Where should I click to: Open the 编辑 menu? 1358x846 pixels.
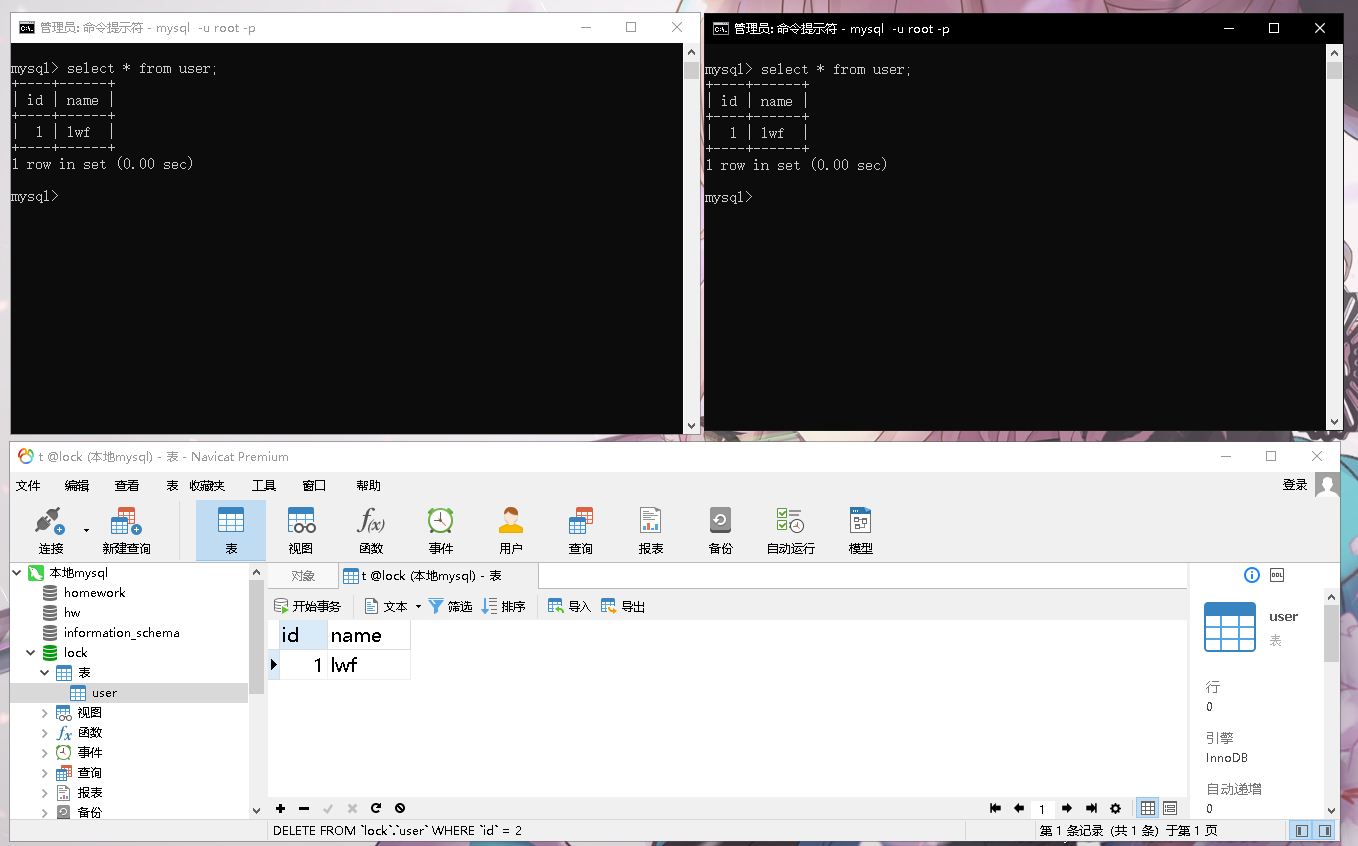[77, 485]
